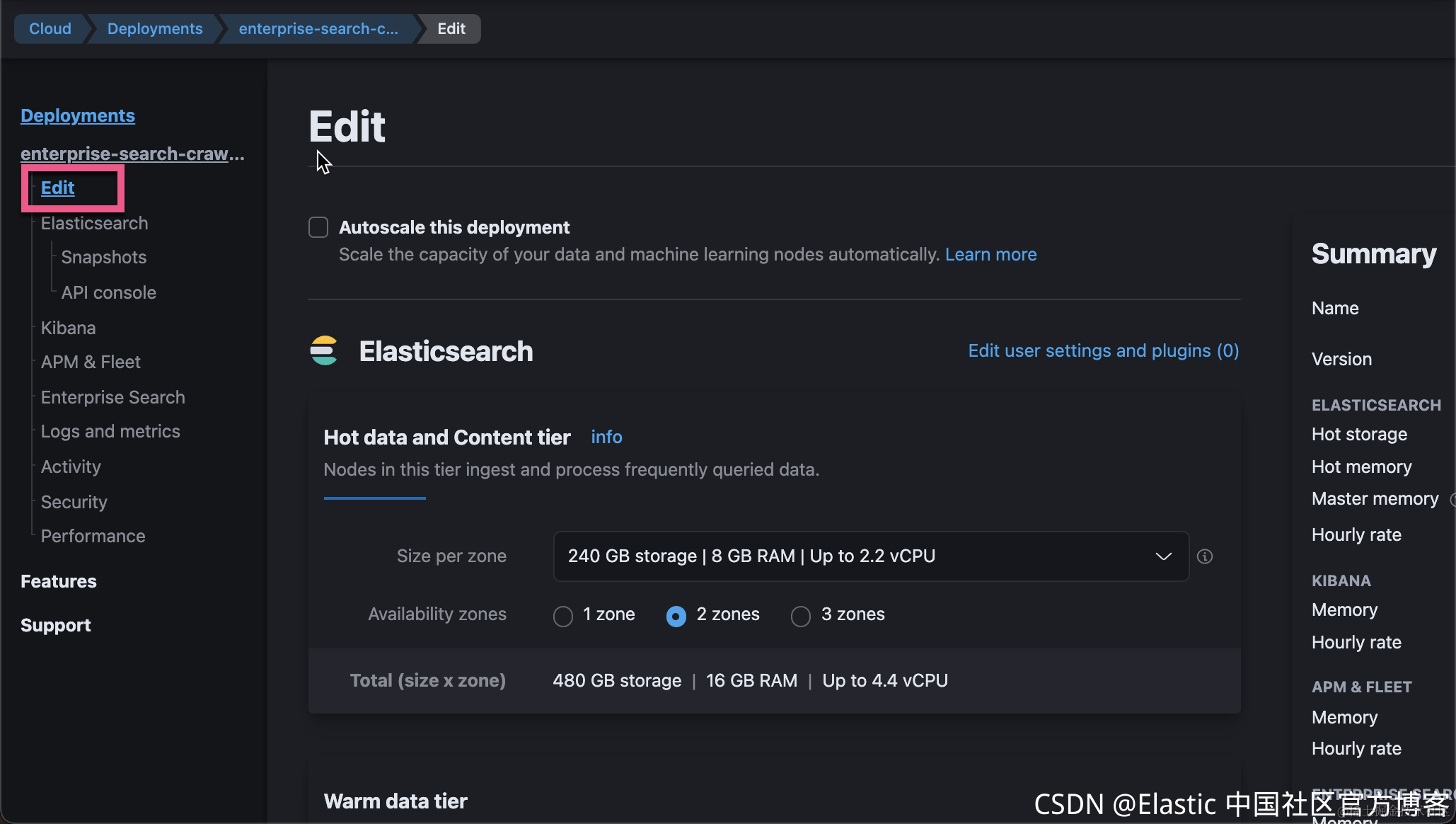Open the enterprise-search-c... breadcrumb
This screenshot has height=824, width=1456.
(x=318, y=29)
